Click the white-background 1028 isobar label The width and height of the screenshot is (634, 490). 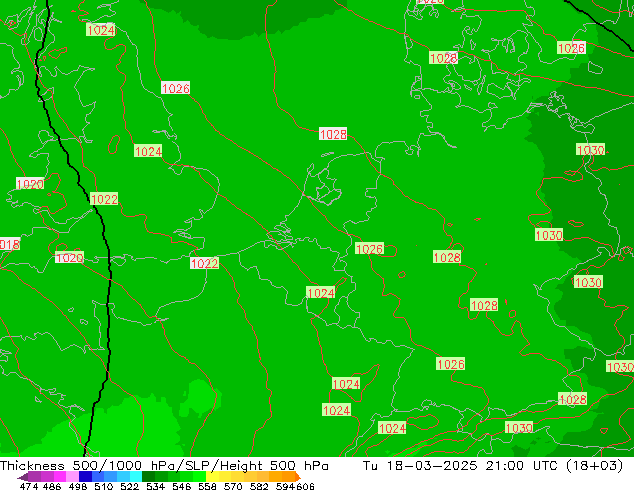point(333,134)
